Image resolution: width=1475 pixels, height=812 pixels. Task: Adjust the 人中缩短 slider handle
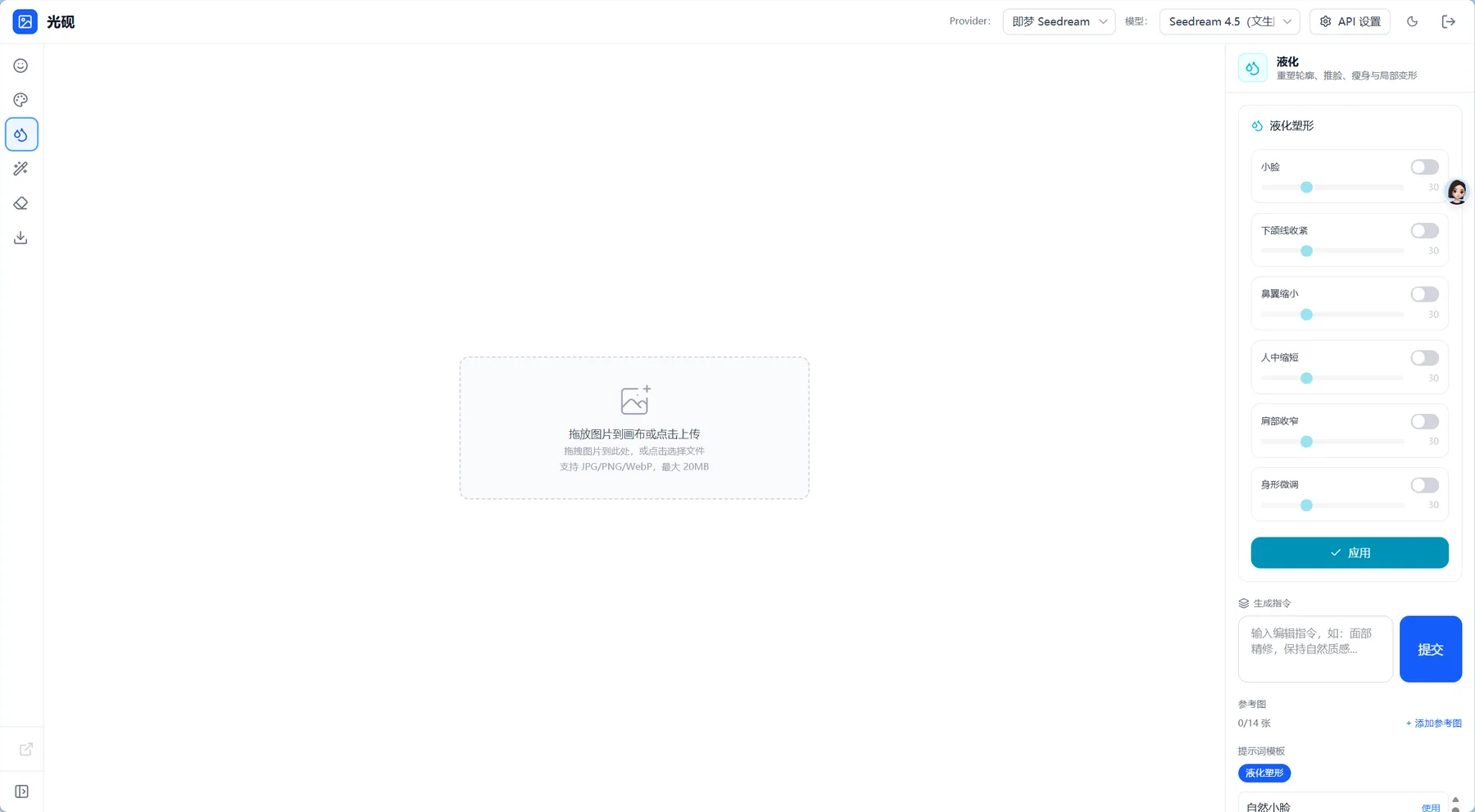(1307, 378)
